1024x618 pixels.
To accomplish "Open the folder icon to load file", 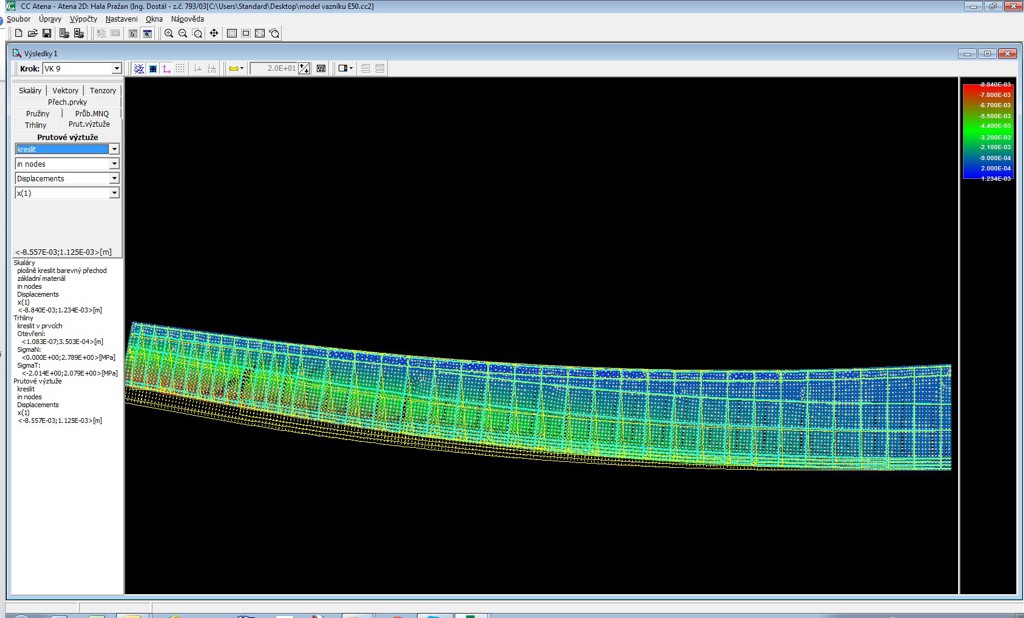I will pyautogui.click(x=32, y=33).
